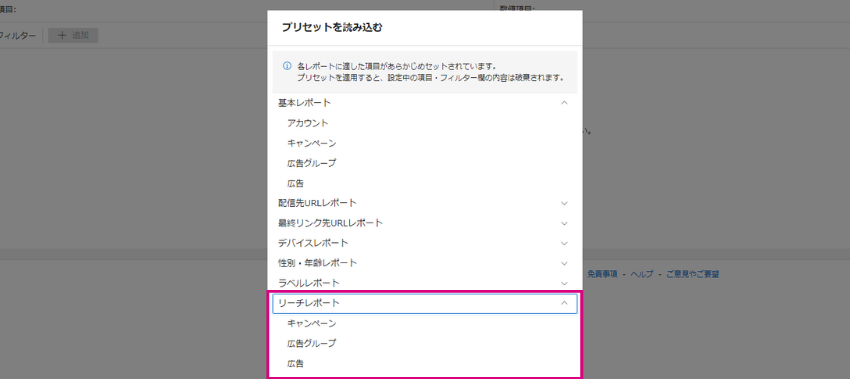
Task: Click the 配信先URLレポート heading label
Action: 317,203
